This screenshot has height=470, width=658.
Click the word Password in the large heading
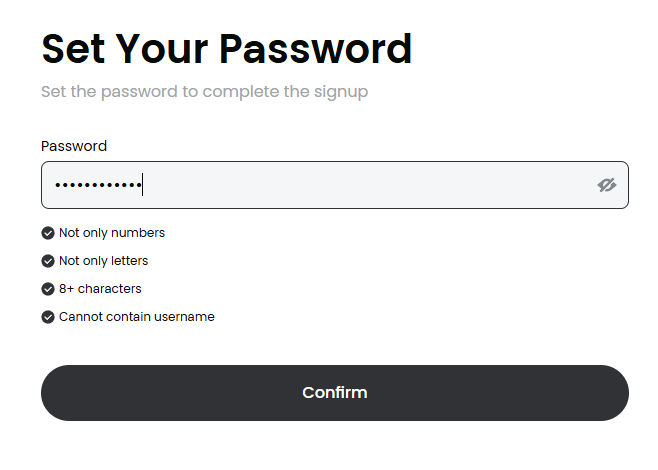point(316,49)
